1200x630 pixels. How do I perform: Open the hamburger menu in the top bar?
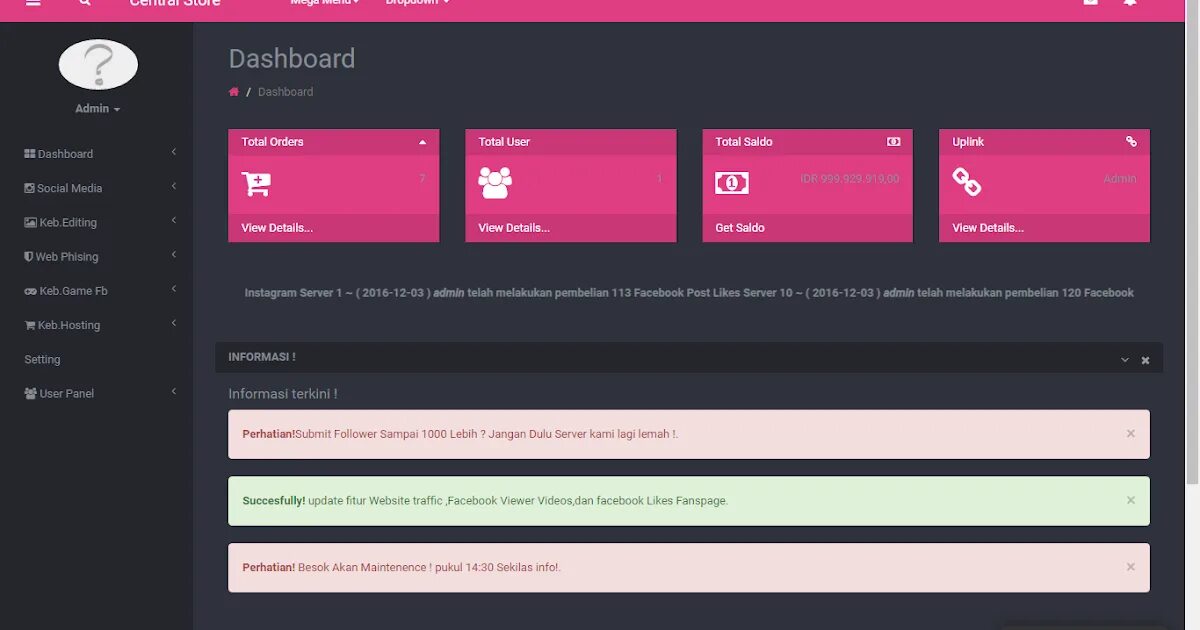pyautogui.click(x=33, y=3)
